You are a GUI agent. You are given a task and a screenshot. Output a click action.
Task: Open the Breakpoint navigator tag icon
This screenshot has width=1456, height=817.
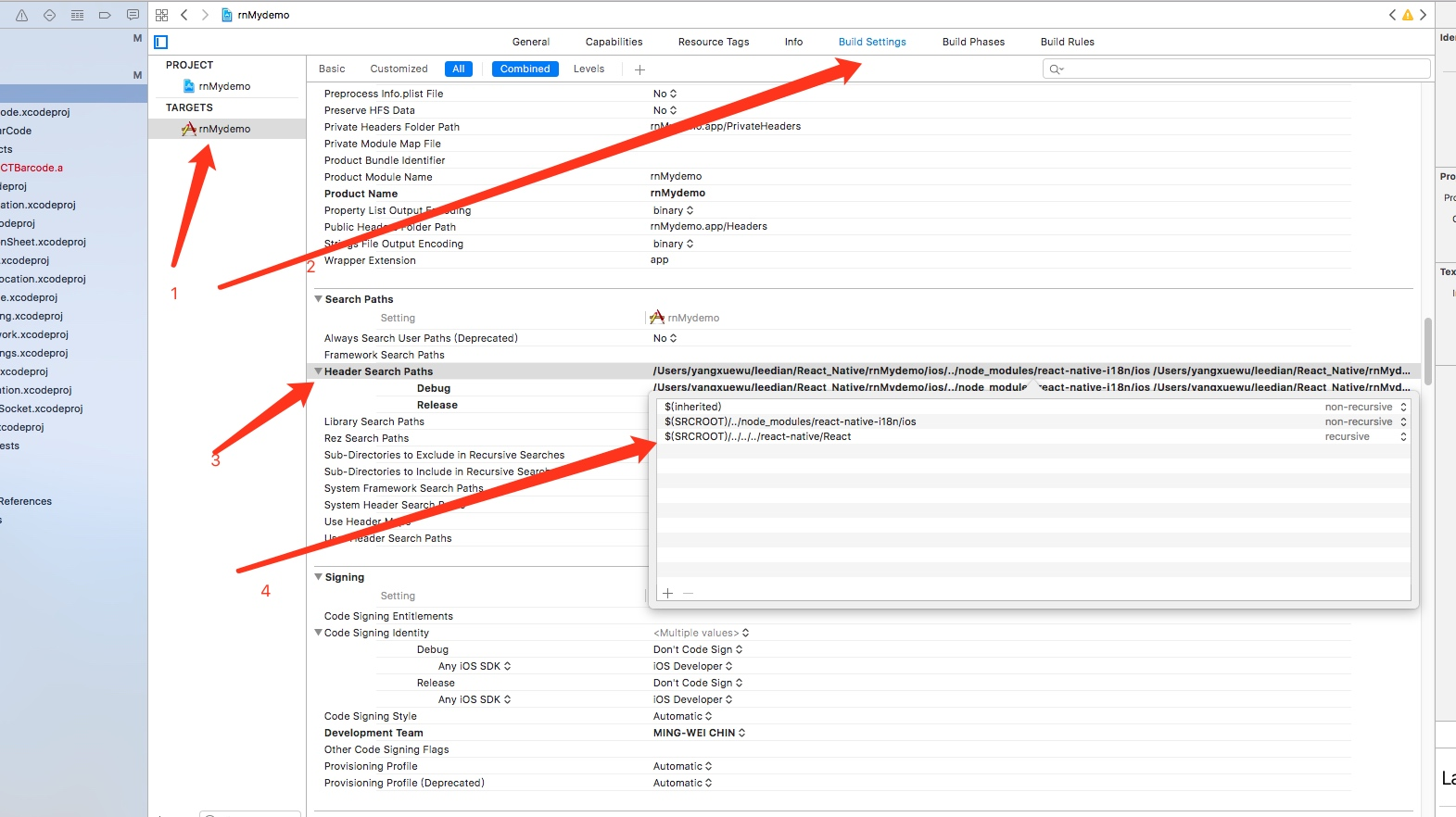click(105, 15)
